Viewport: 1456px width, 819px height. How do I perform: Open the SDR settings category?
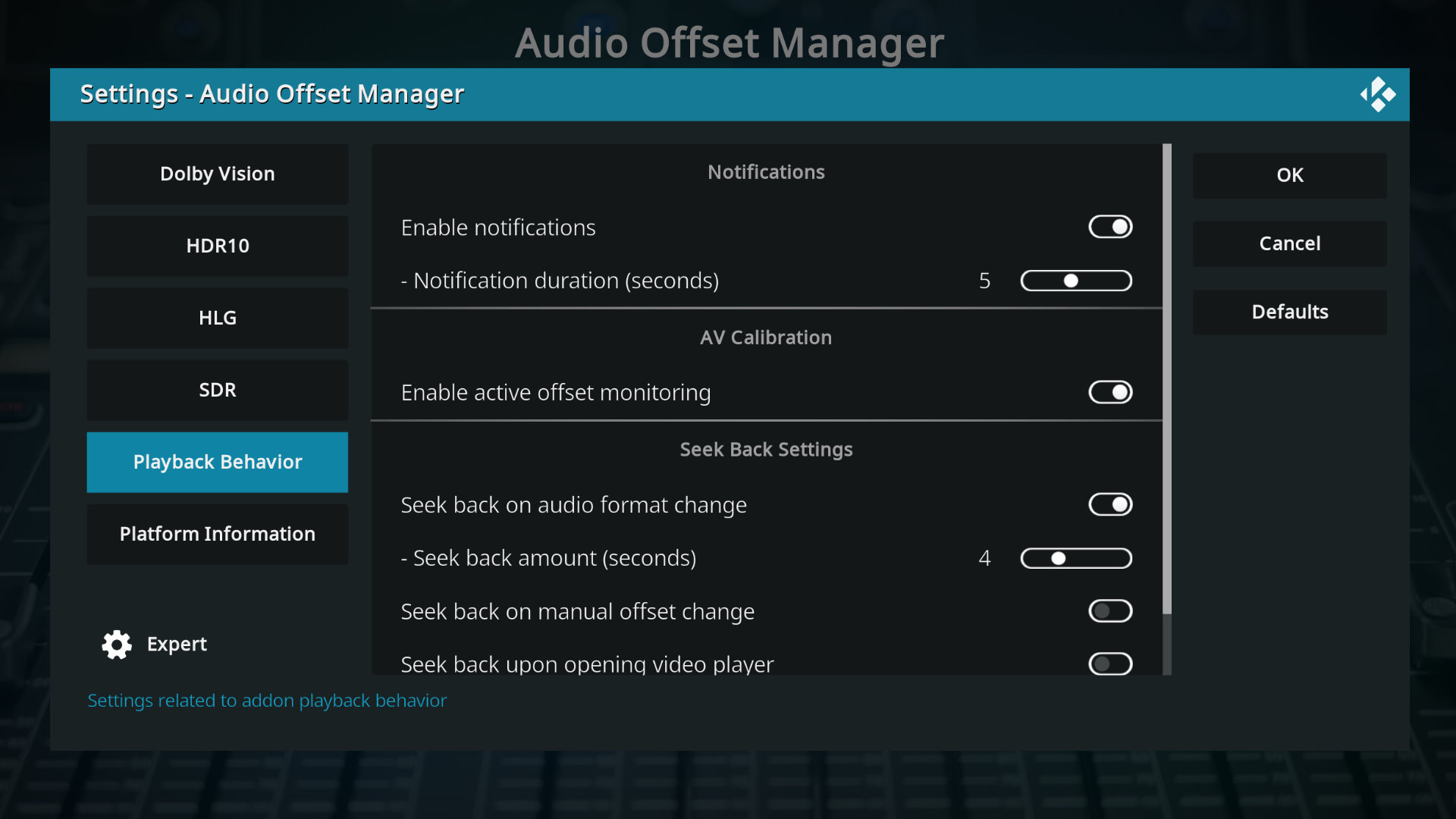(218, 390)
